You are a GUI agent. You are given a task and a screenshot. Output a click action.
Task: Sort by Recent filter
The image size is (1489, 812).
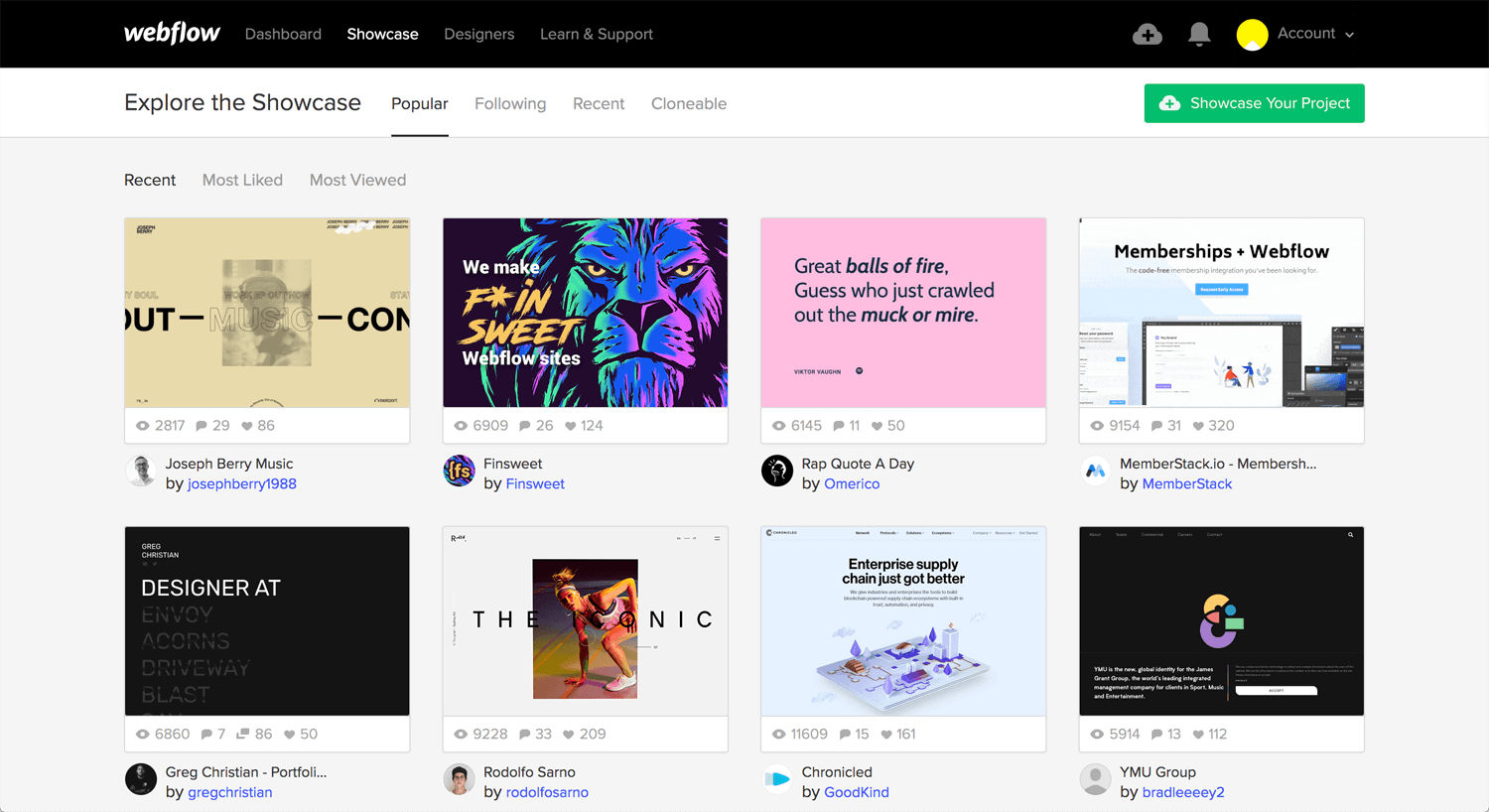tap(150, 180)
